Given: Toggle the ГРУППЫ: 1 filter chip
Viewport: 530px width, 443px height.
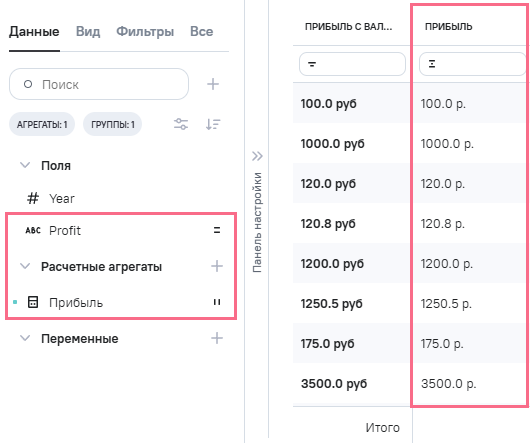Looking at the screenshot, I should click(113, 124).
